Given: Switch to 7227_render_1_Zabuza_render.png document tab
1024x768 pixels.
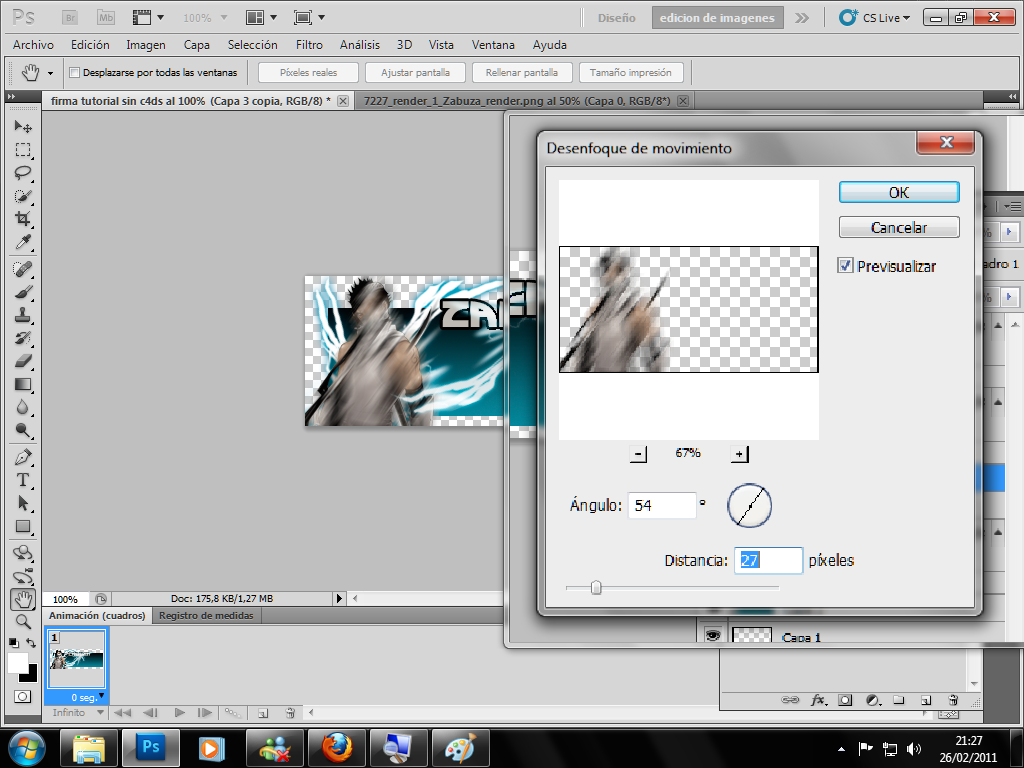Looking at the screenshot, I should click(517, 101).
